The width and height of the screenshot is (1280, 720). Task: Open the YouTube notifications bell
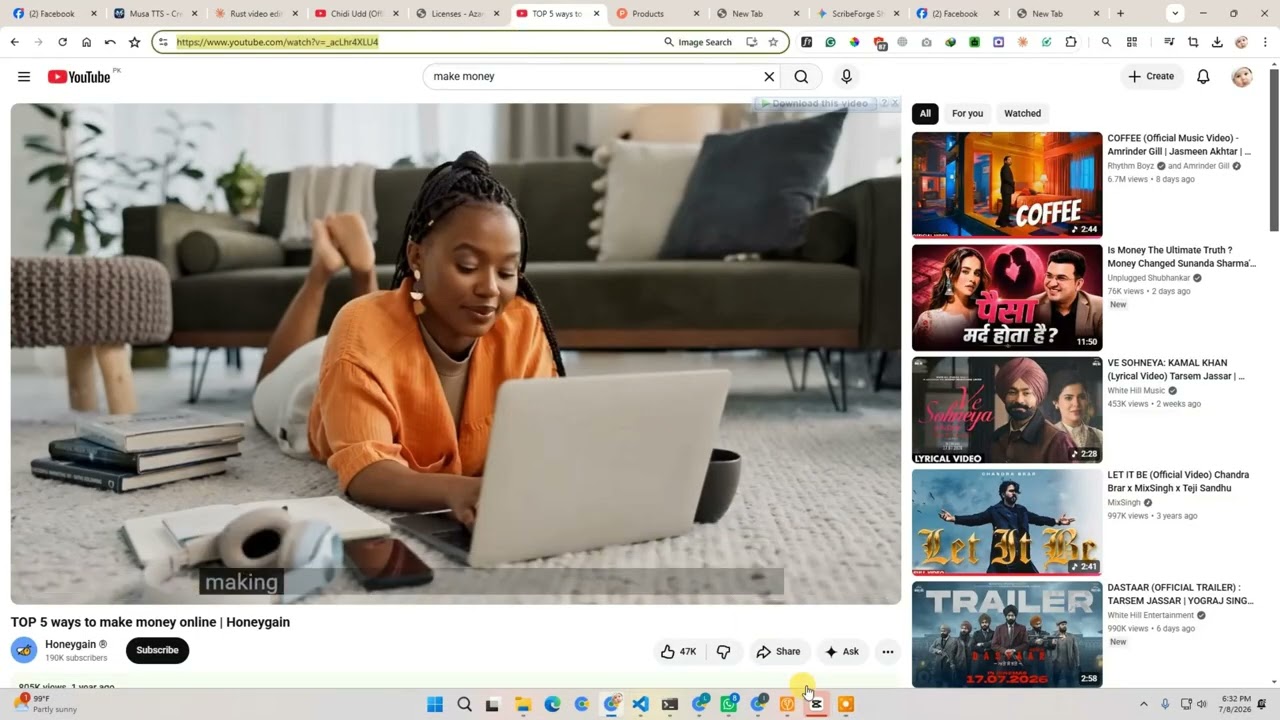coord(1203,76)
